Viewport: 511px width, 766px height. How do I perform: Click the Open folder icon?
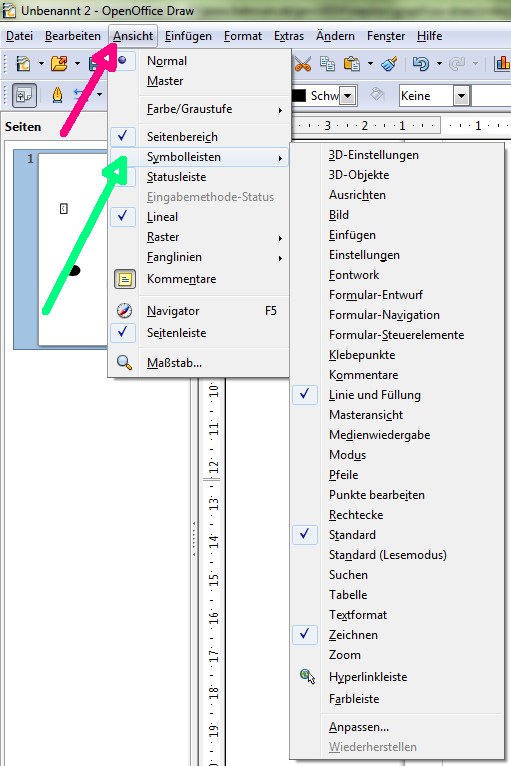coord(59,64)
